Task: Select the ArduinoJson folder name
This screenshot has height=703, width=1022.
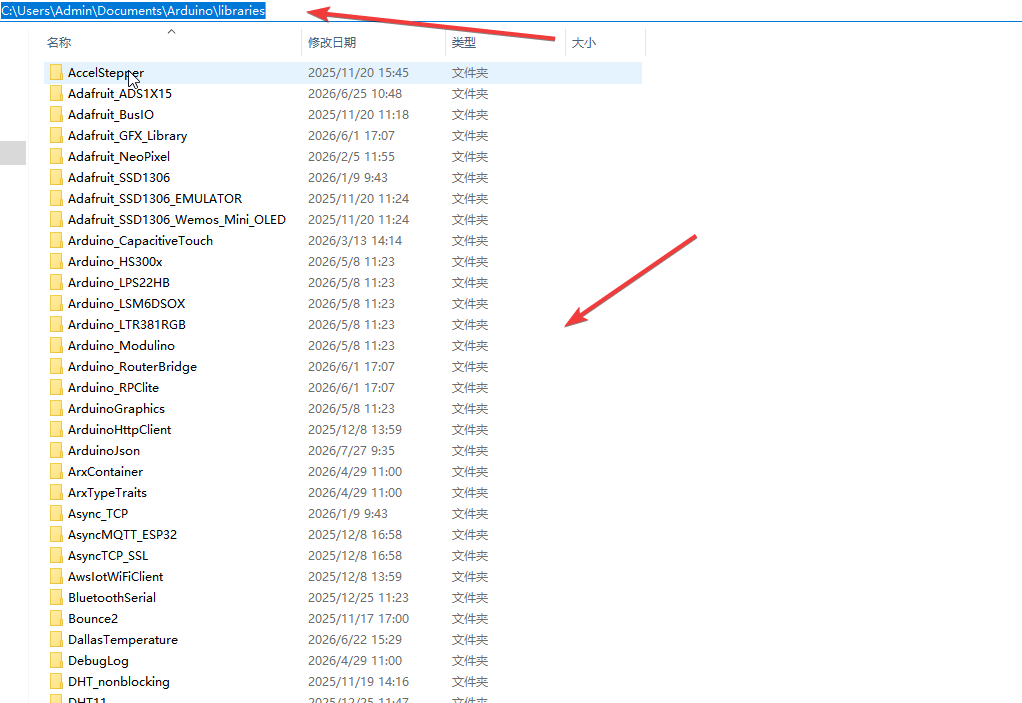Action: point(104,451)
